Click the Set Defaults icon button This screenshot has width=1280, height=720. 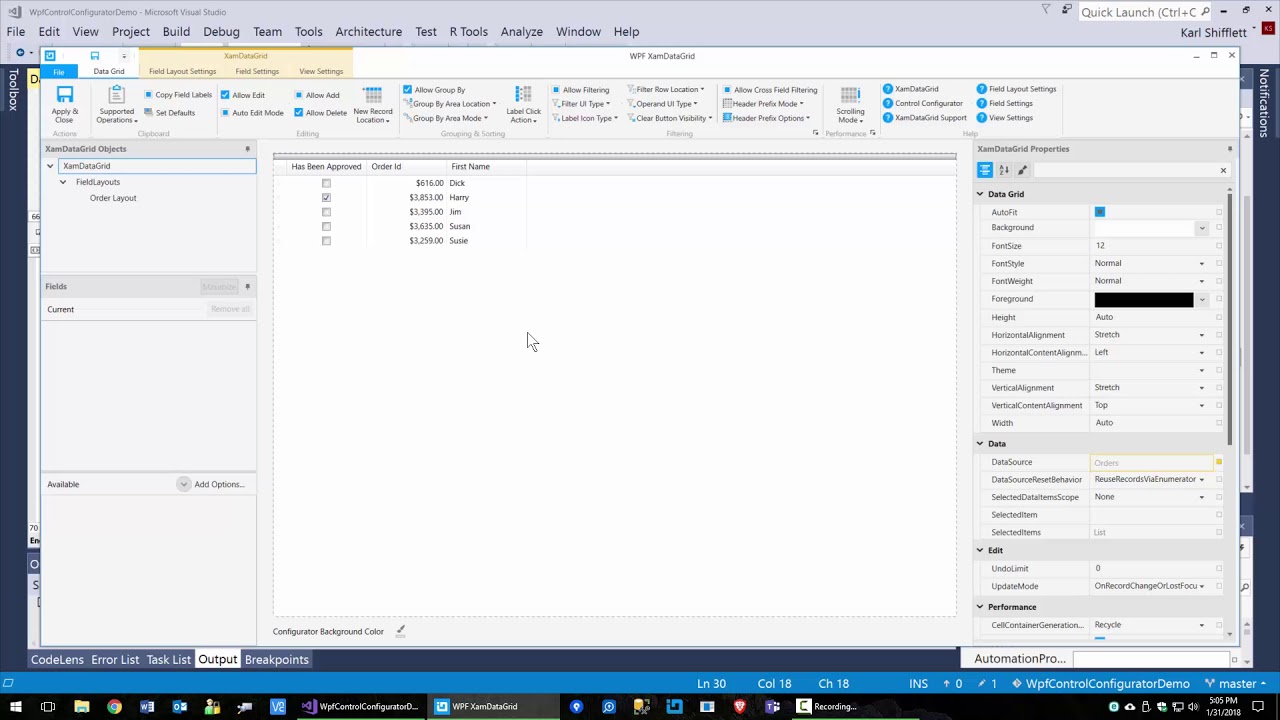(x=149, y=113)
